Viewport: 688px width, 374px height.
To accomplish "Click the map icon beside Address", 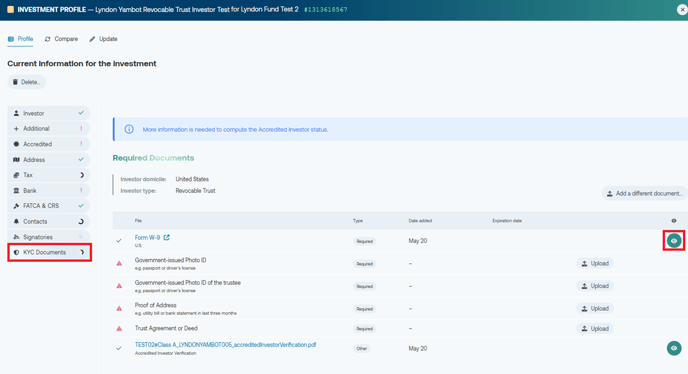I will point(16,159).
